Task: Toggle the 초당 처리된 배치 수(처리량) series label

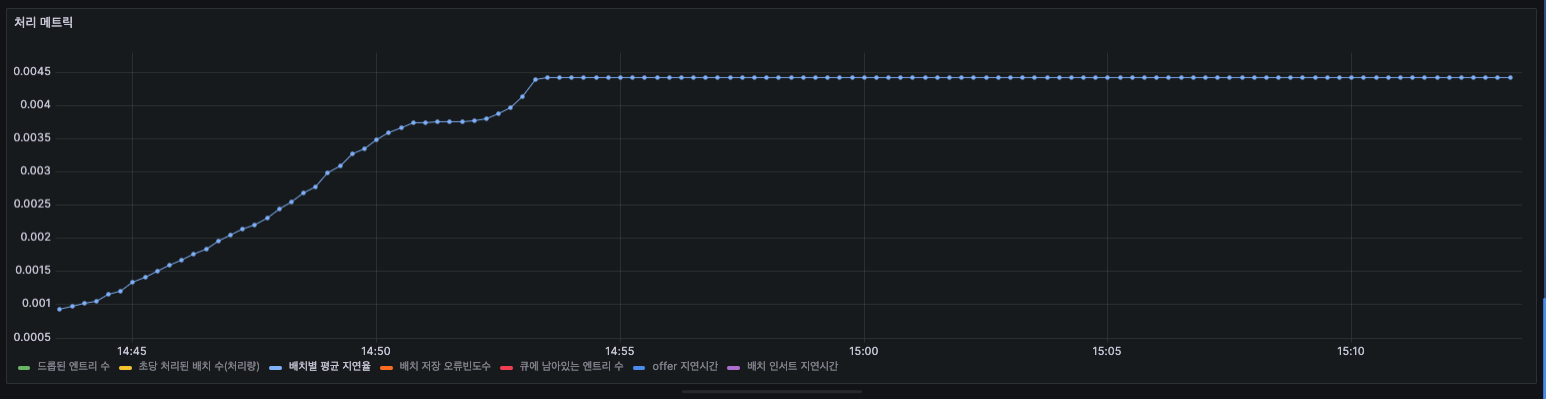Action: [199, 367]
